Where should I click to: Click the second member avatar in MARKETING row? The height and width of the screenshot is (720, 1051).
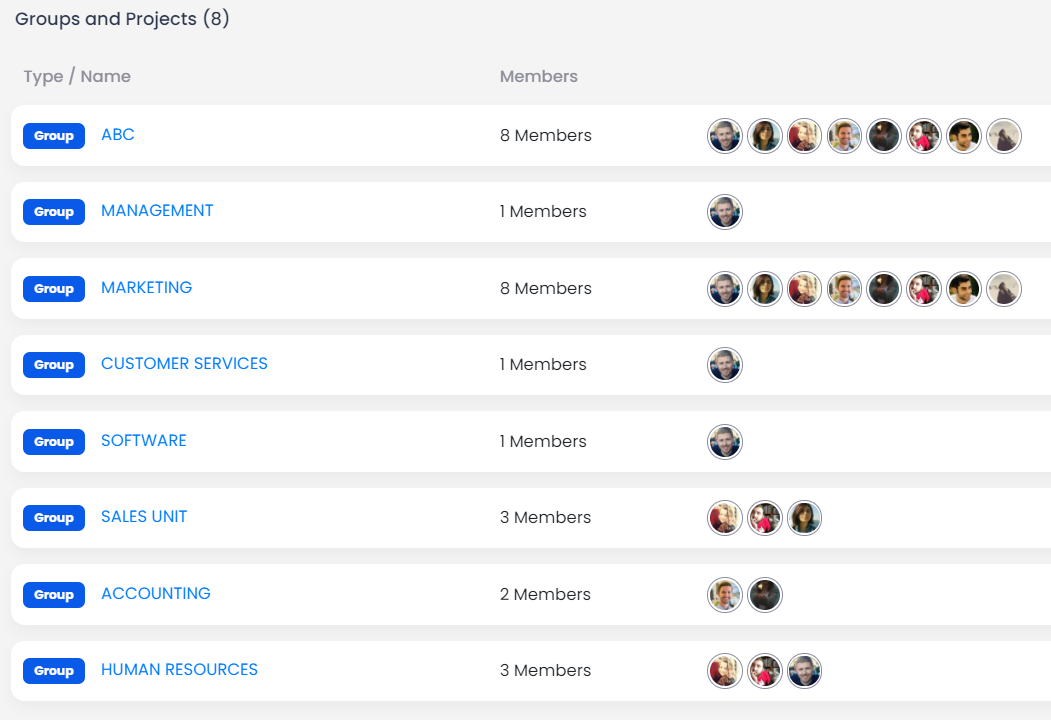pos(765,289)
